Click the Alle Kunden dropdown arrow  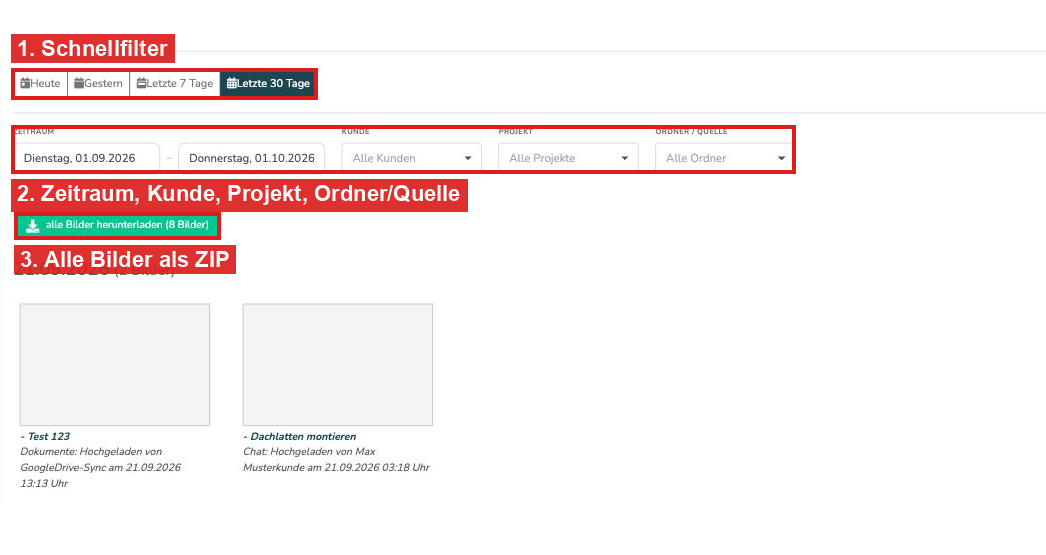pyautogui.click(x=468, y=159)
